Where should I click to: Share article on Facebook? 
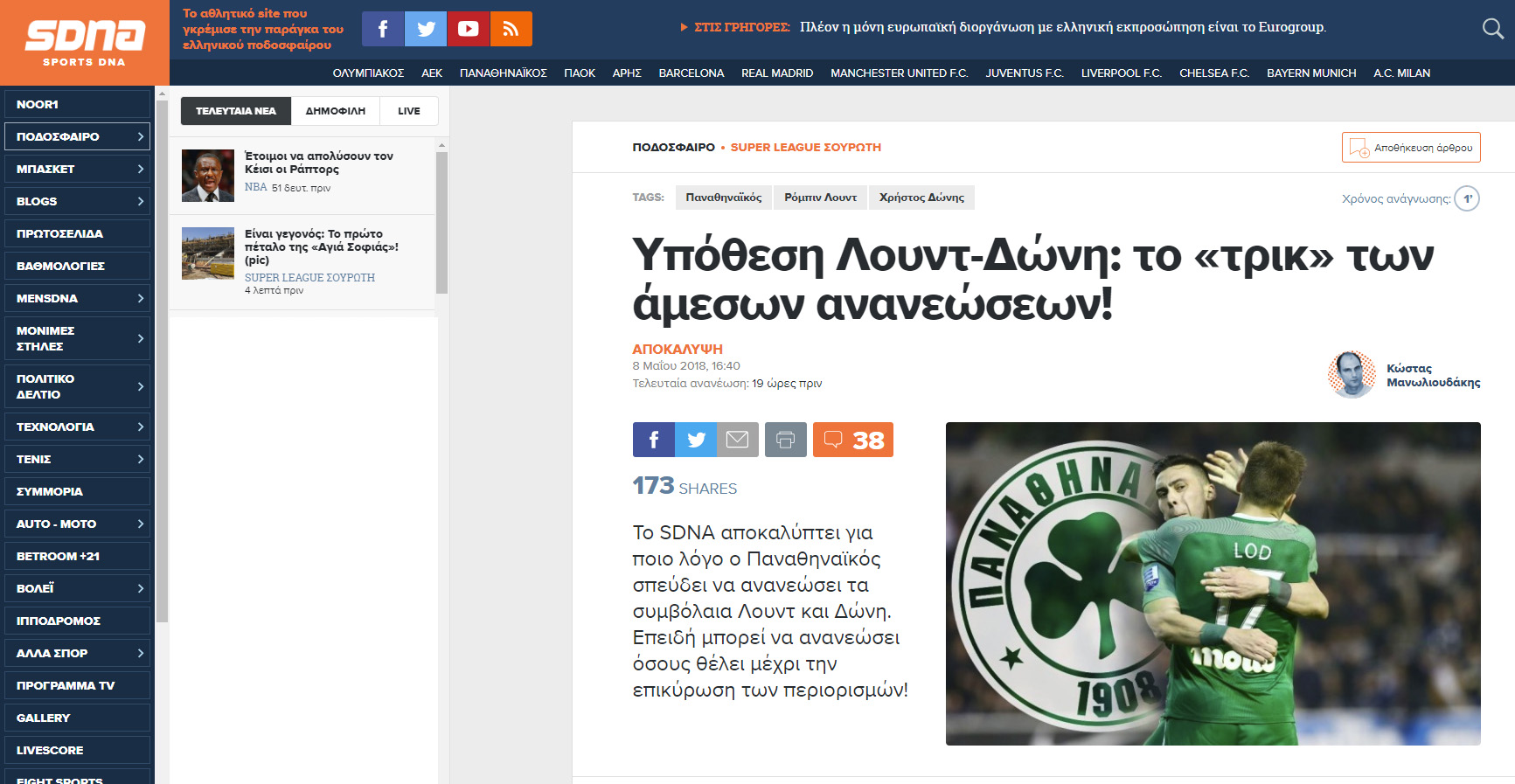point(654,440)
